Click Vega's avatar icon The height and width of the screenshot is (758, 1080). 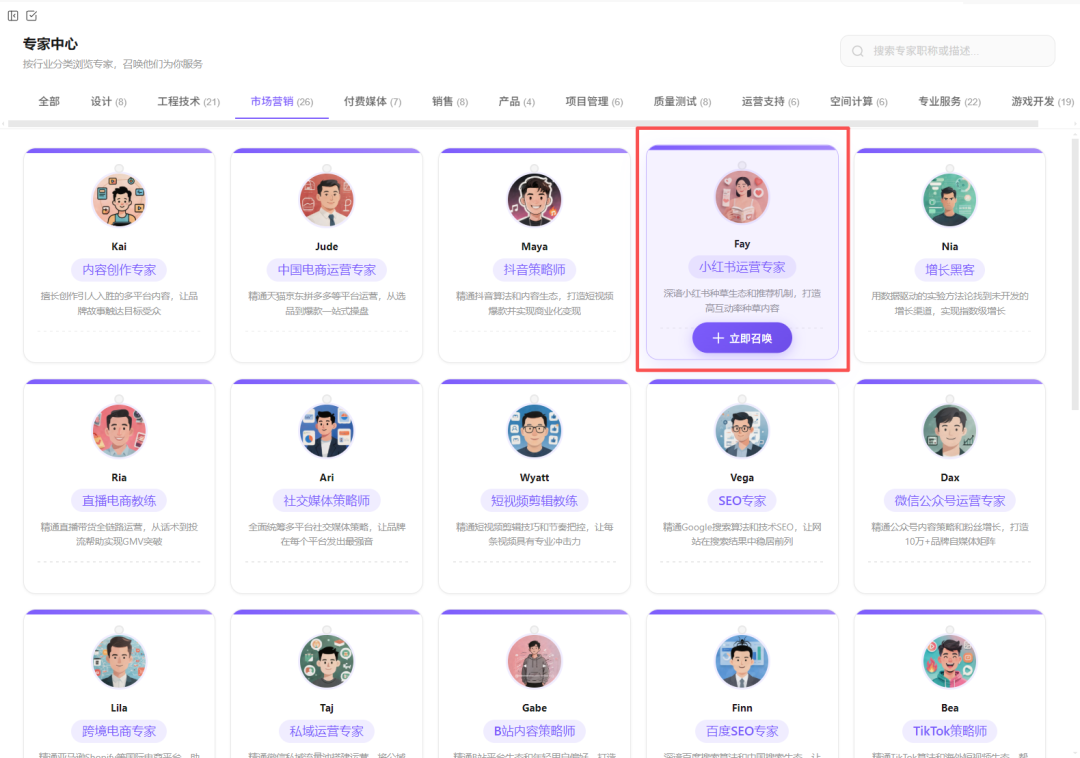(742, 431)
